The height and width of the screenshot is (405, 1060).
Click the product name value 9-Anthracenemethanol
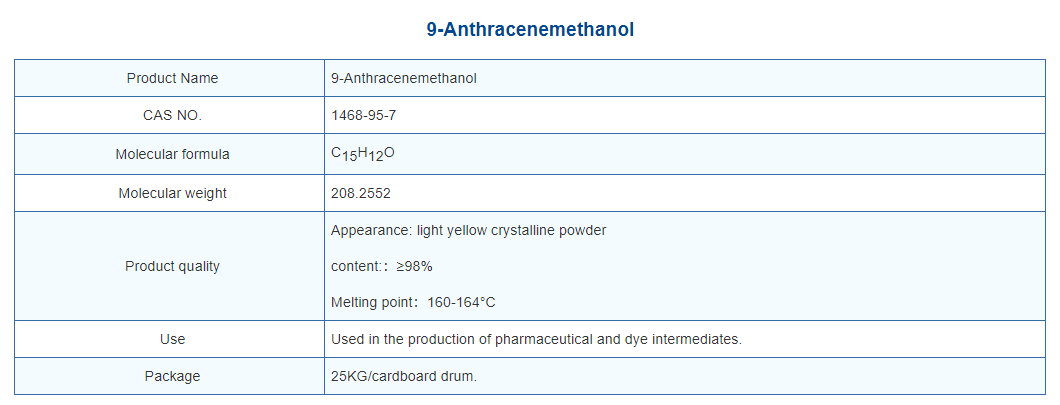click(x=404, y=78)
